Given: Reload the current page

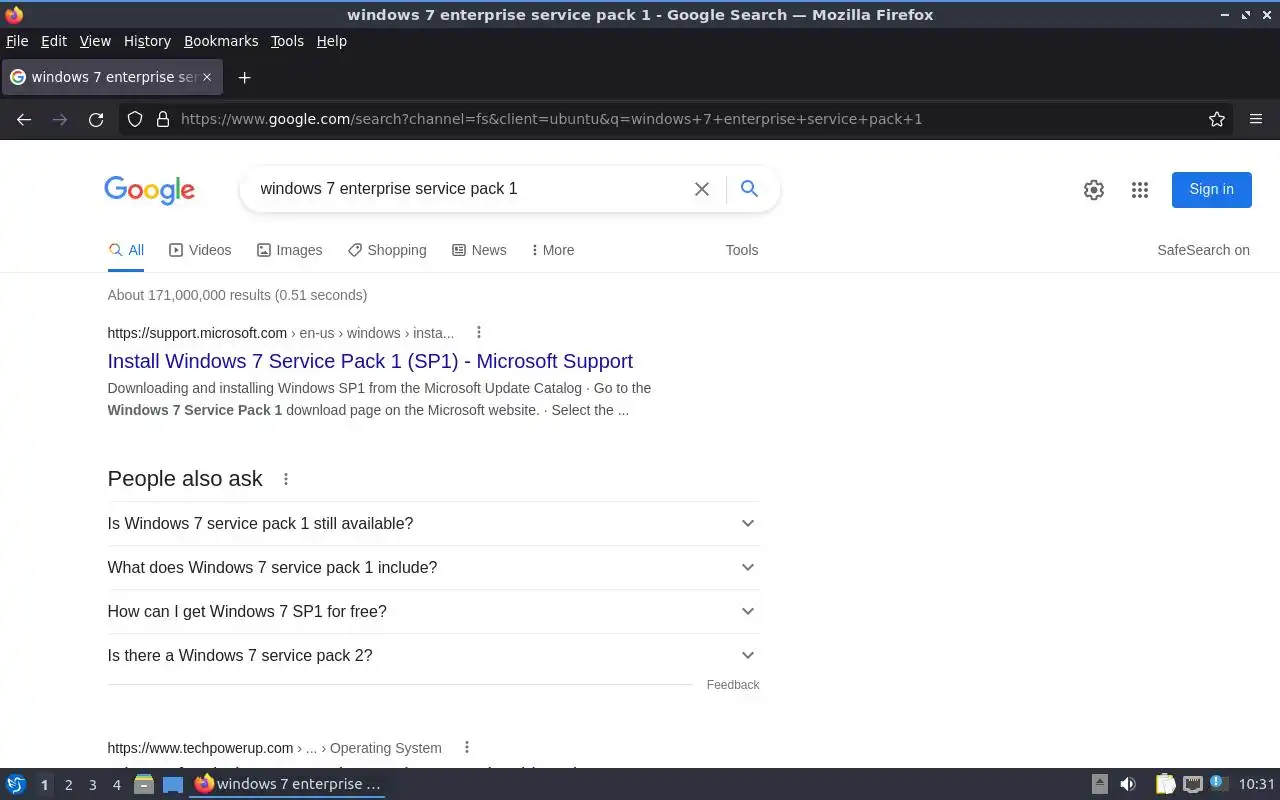Looking at the screenshot, I should click(96, 119).
